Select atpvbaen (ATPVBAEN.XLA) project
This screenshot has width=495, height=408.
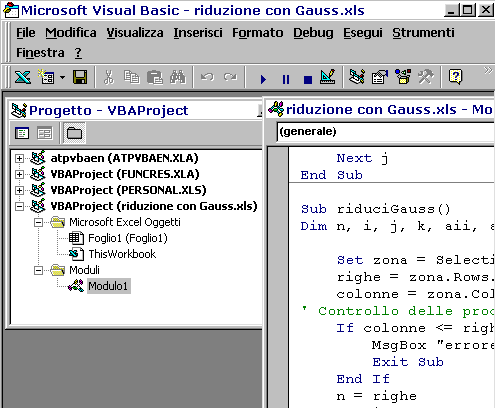click(124, 158)
